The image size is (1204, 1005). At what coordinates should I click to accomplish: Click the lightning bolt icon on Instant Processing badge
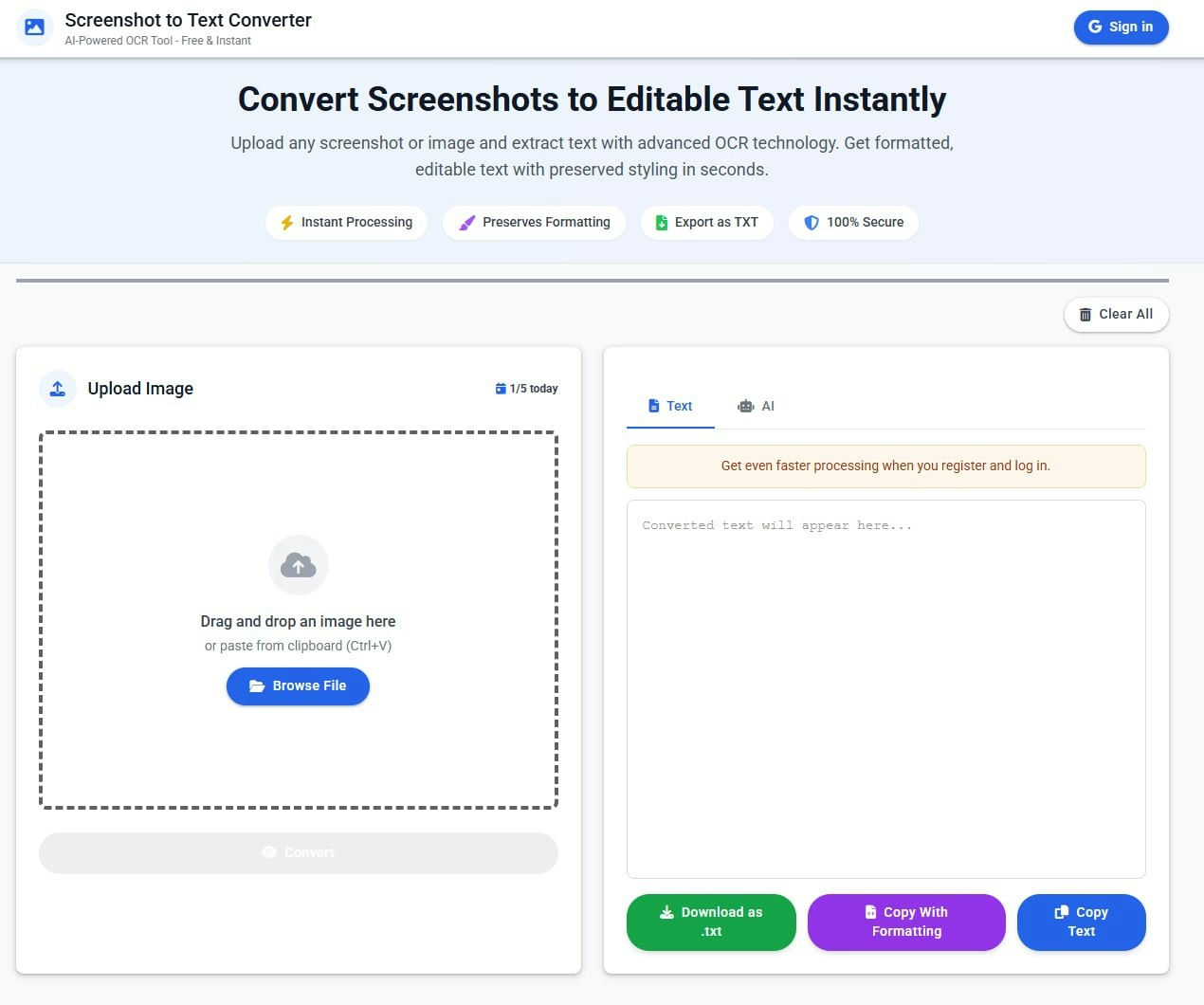287,222
